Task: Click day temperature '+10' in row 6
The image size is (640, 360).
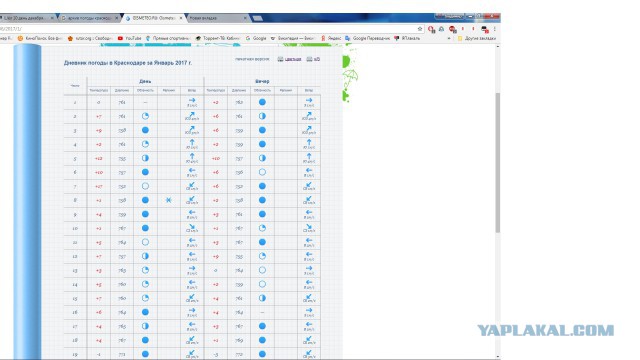Action: 98,172
